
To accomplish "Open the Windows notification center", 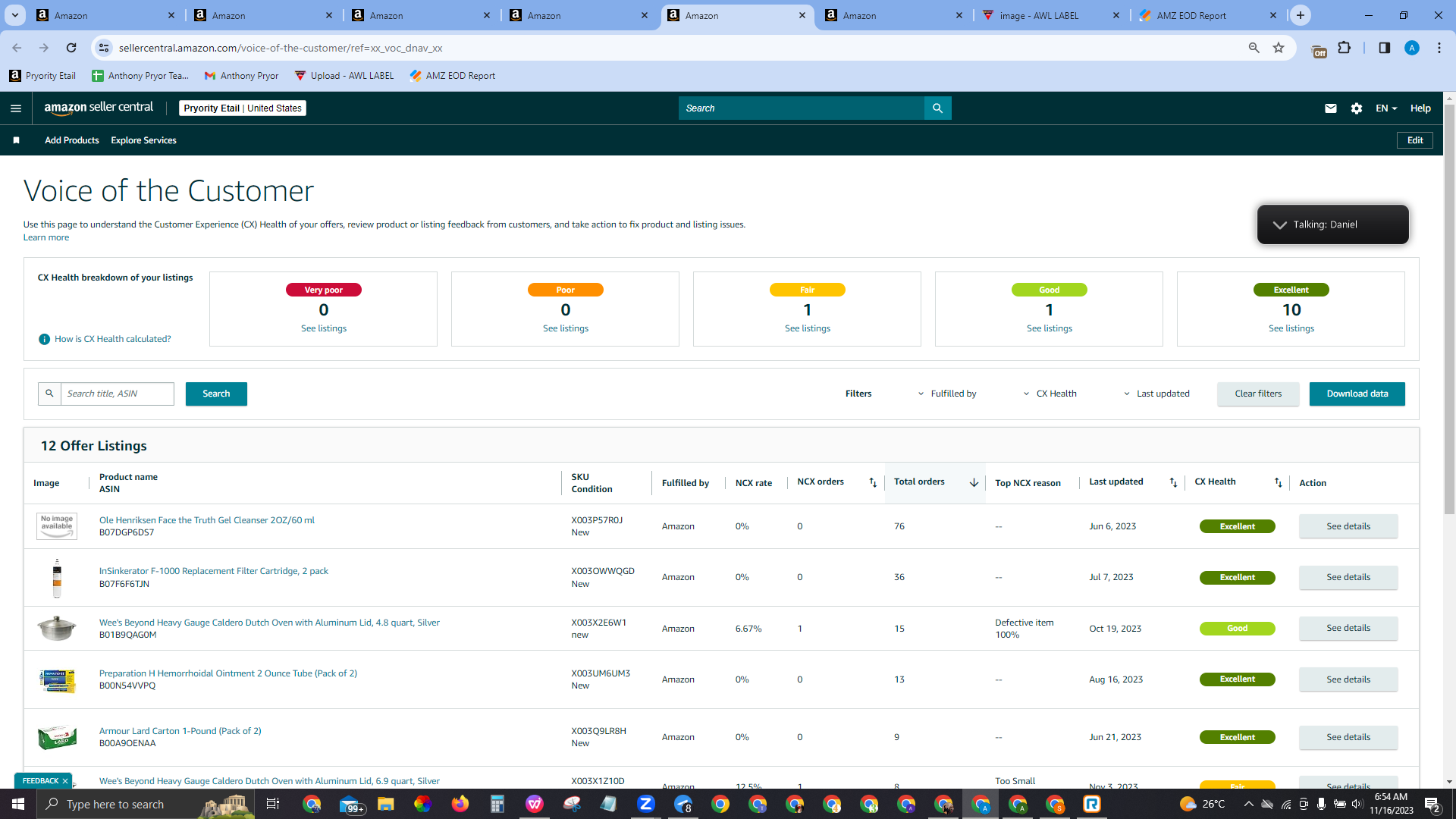I will tap(1432, 805).
